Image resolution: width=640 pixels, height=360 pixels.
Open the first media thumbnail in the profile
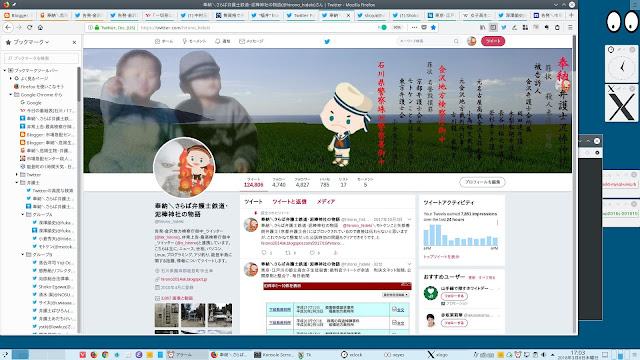tap(167, 315)
